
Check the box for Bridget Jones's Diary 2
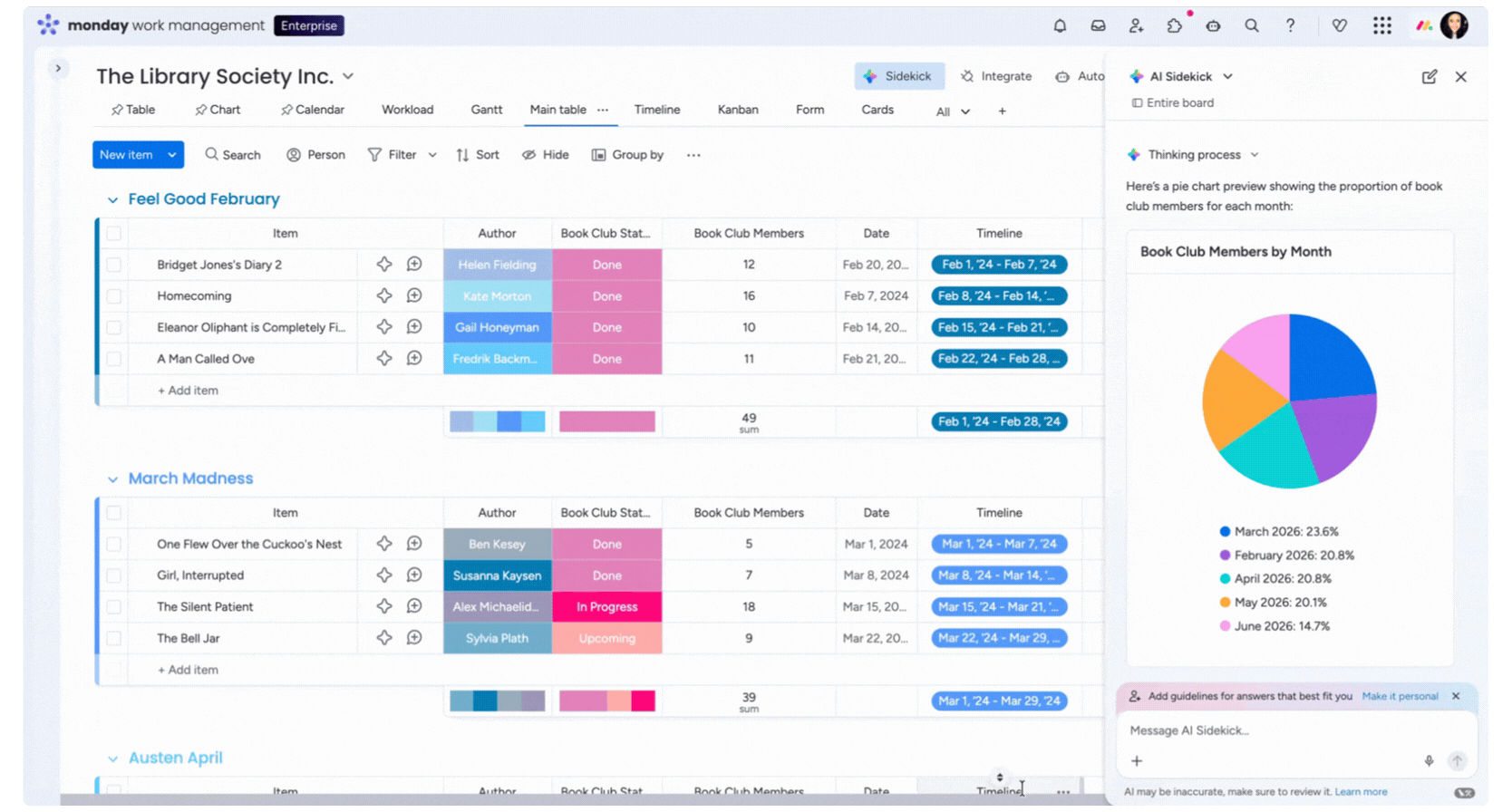(x=114, y=265)
